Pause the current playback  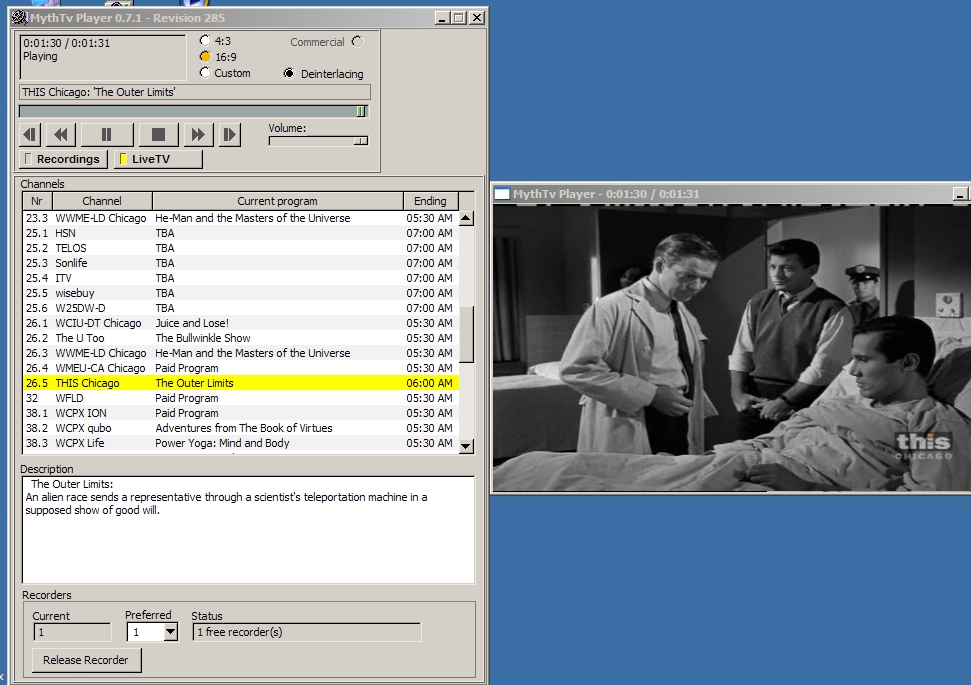(107, 134)
